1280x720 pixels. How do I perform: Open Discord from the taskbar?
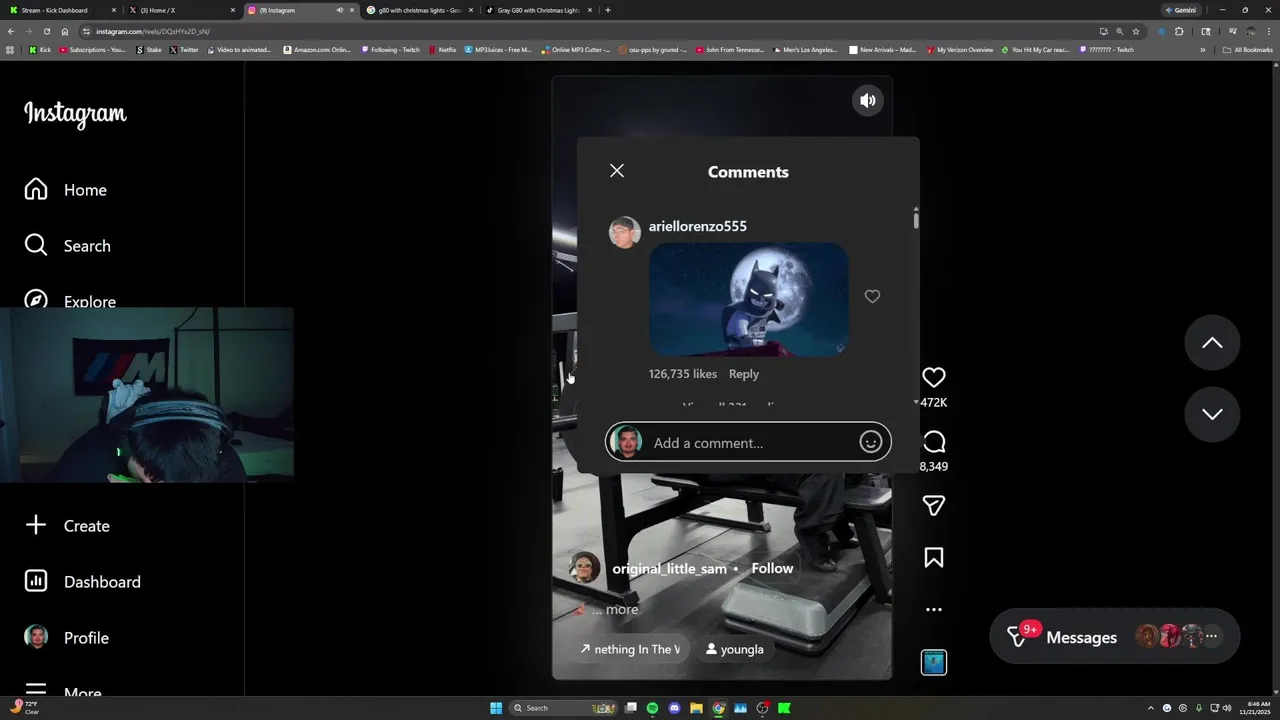pyautogui.click(x=674, y=708)
